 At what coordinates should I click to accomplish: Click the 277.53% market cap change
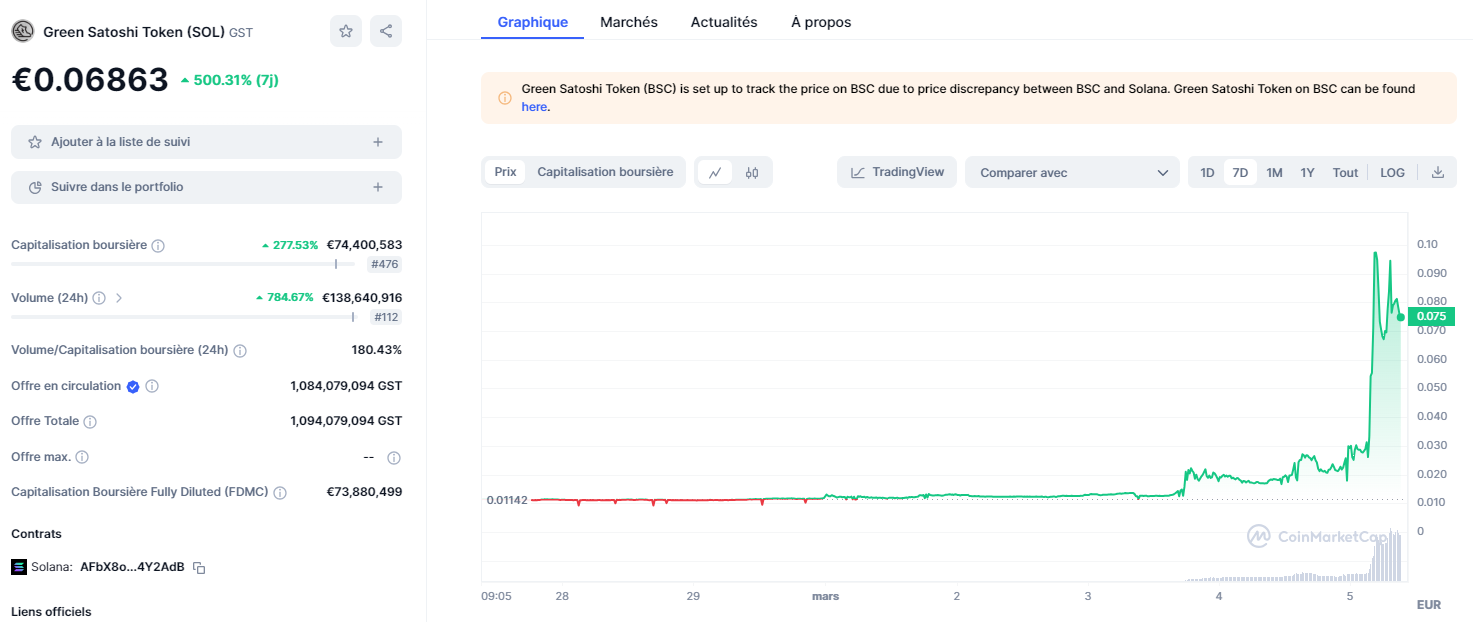click(290, 244)
